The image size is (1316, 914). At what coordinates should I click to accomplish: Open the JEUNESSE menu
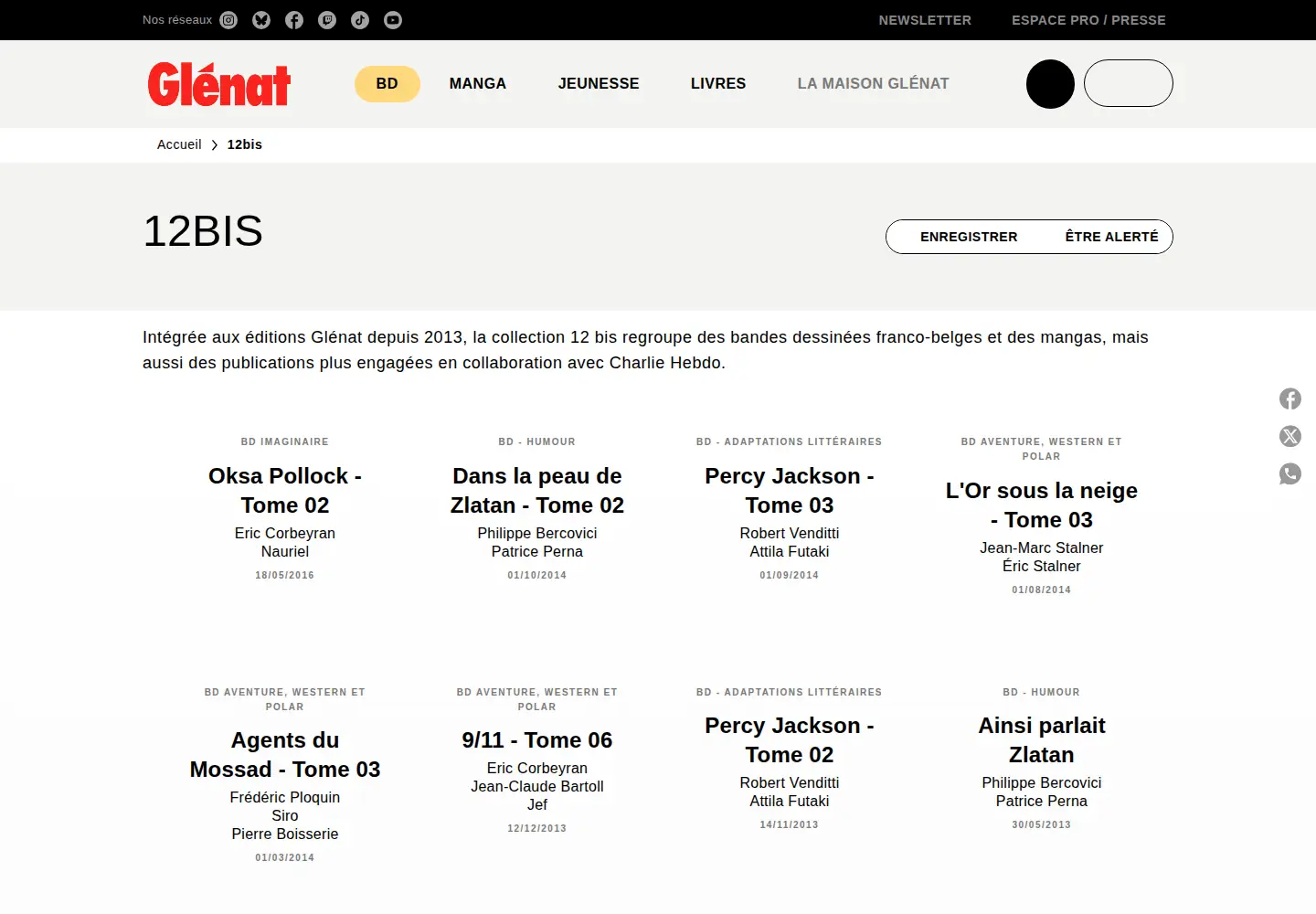[x=599, y=84]
